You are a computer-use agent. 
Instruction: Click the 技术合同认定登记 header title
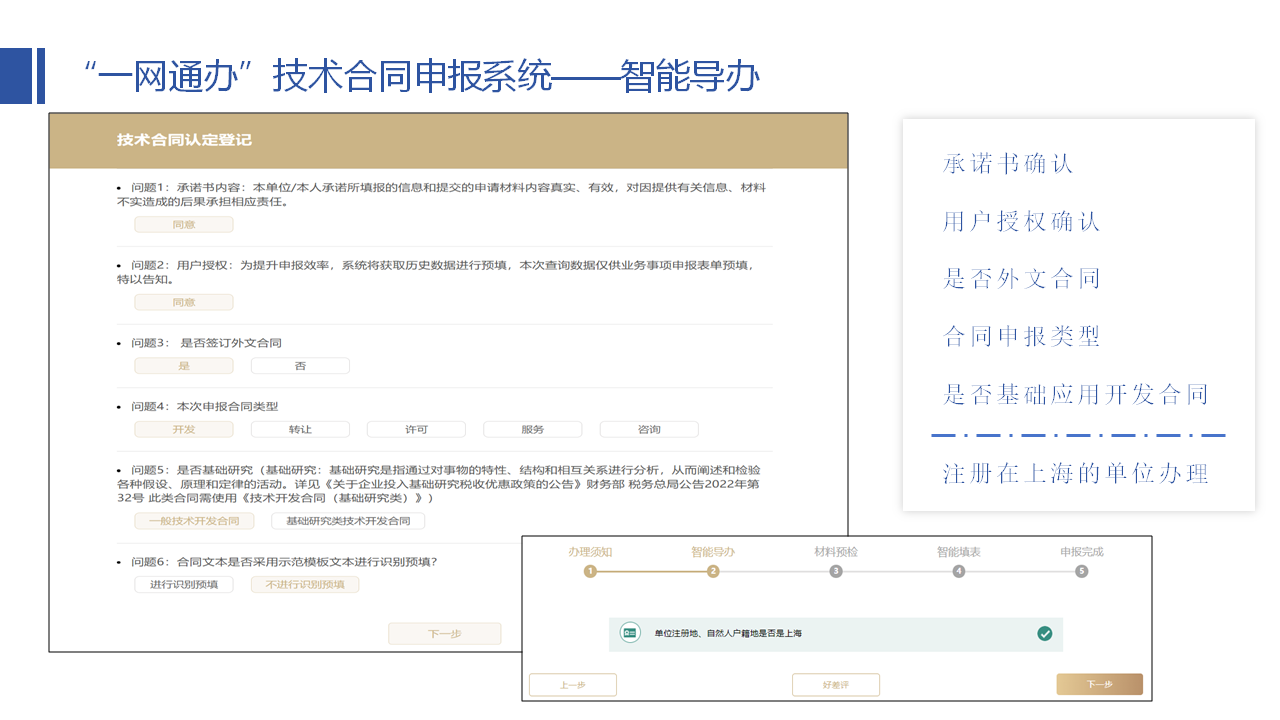[184, 140]
